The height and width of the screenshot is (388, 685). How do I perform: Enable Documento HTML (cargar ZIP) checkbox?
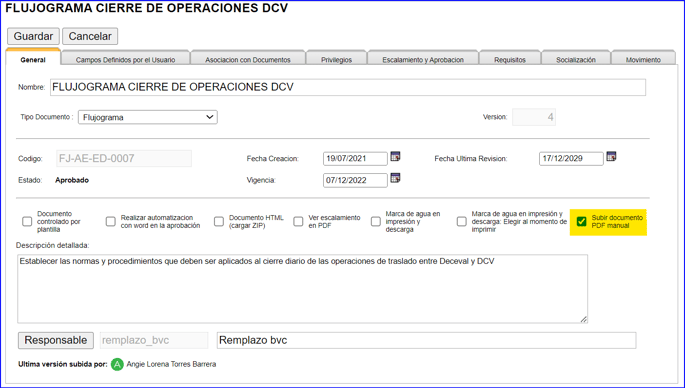pyautogui.click(x=219, y=222)
